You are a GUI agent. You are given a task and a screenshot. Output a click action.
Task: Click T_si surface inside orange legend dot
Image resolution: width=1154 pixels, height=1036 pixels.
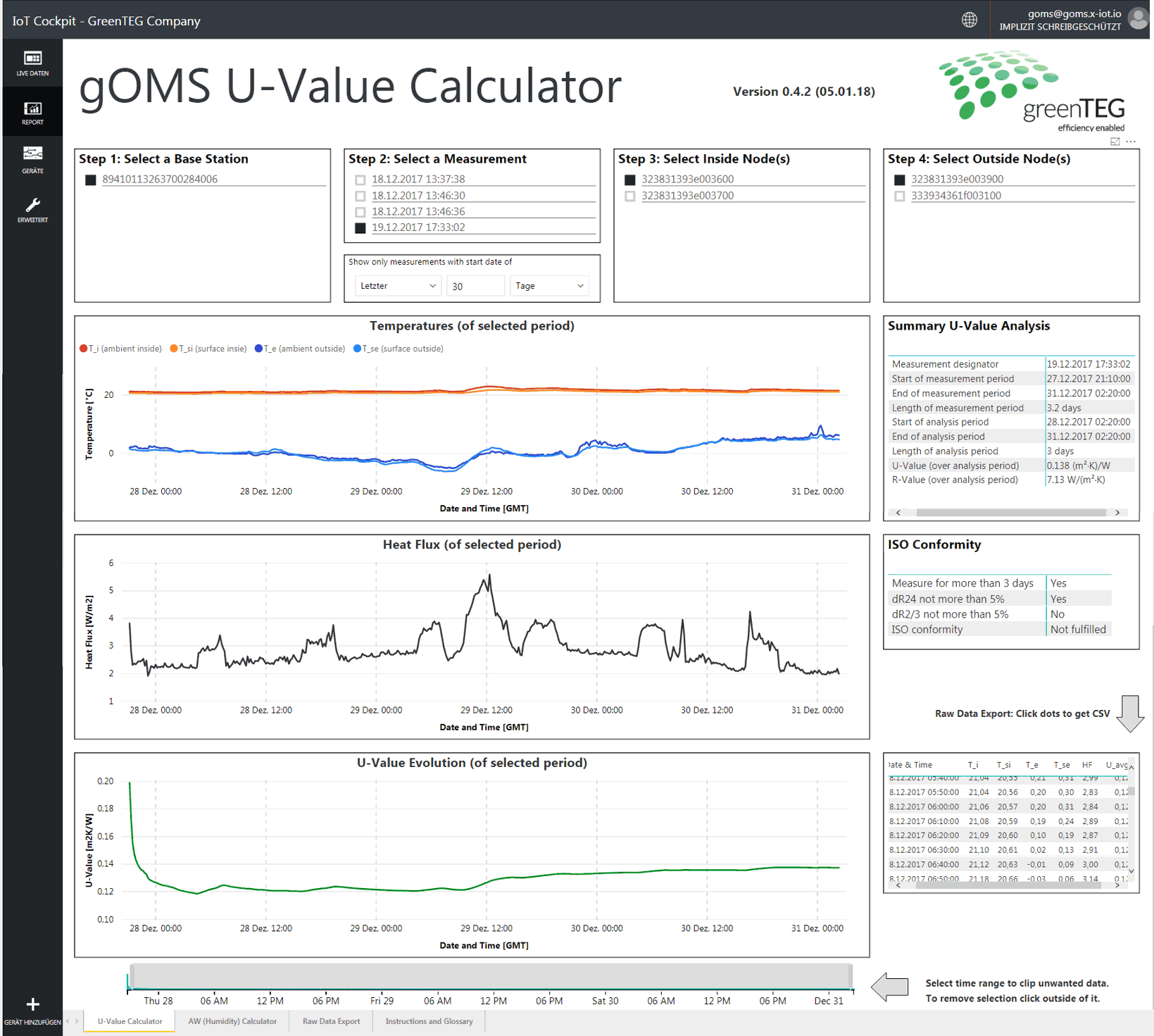(x=174, y=349)
